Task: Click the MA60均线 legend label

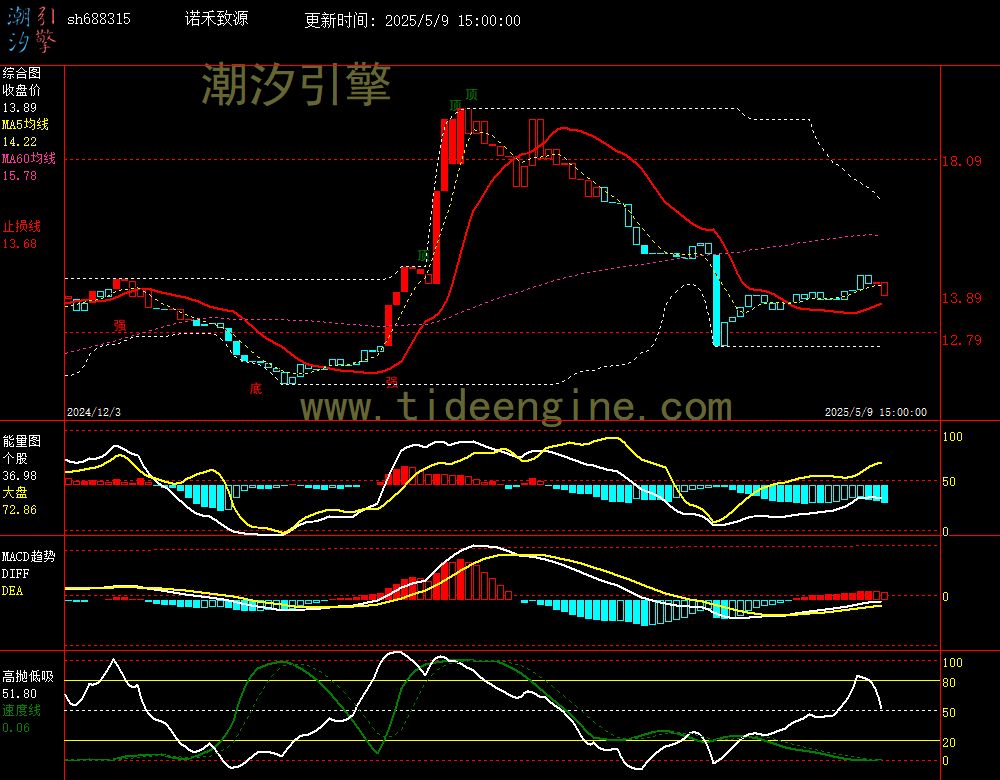Action: (x=29, y=158)
